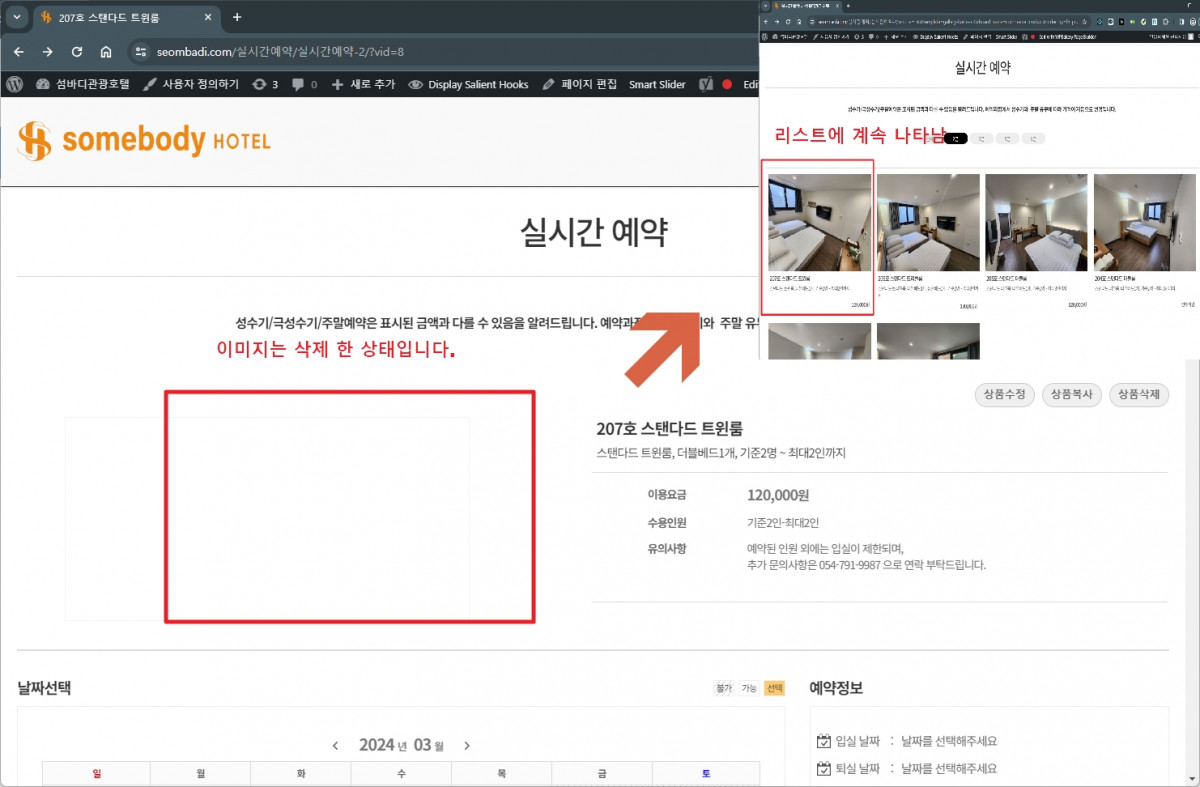The width and height of the screenshot is (1200, 787).
Task: Select the 207호 스탠다드 트윈룸 product title
Action: click(x=670, y=428)
